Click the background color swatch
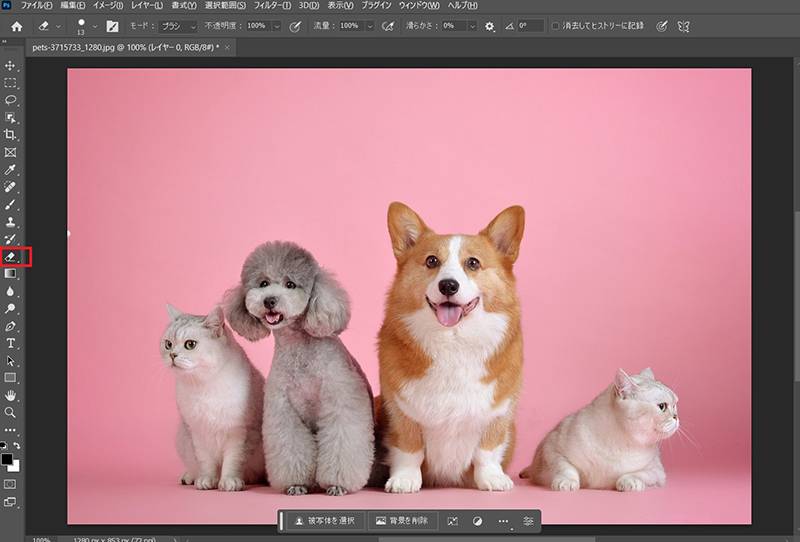 pos(15,467)
